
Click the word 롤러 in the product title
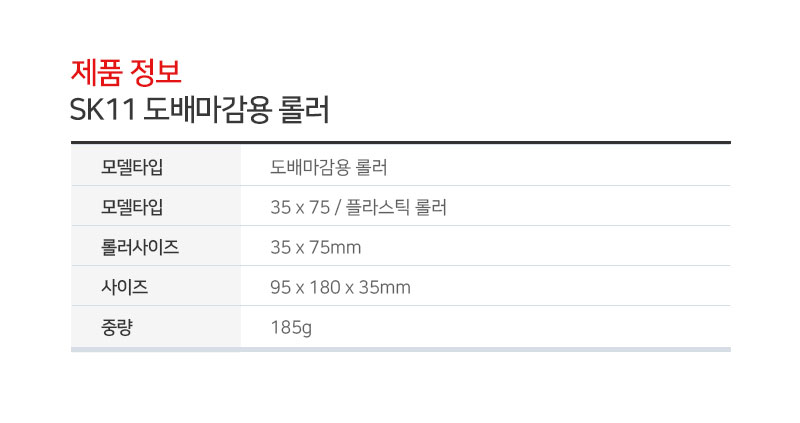click(304, 110)
